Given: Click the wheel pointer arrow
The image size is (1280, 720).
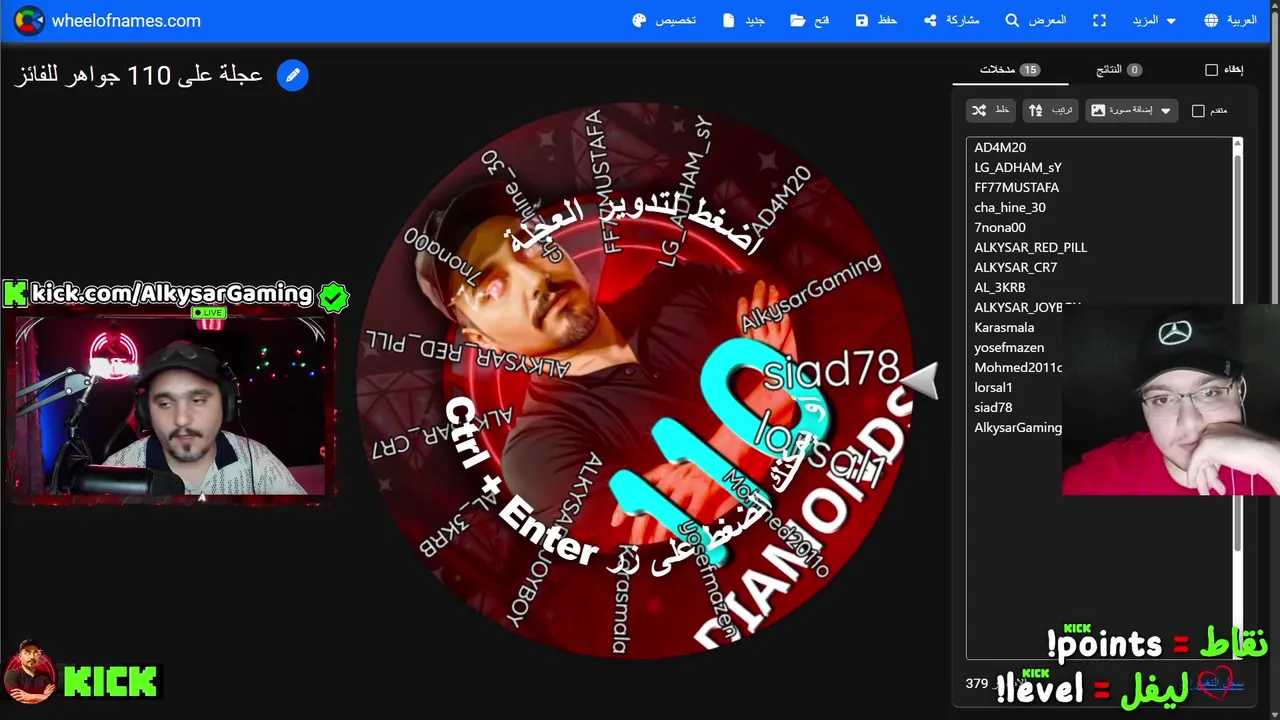Looking at the screenshot, I should 921,380.
